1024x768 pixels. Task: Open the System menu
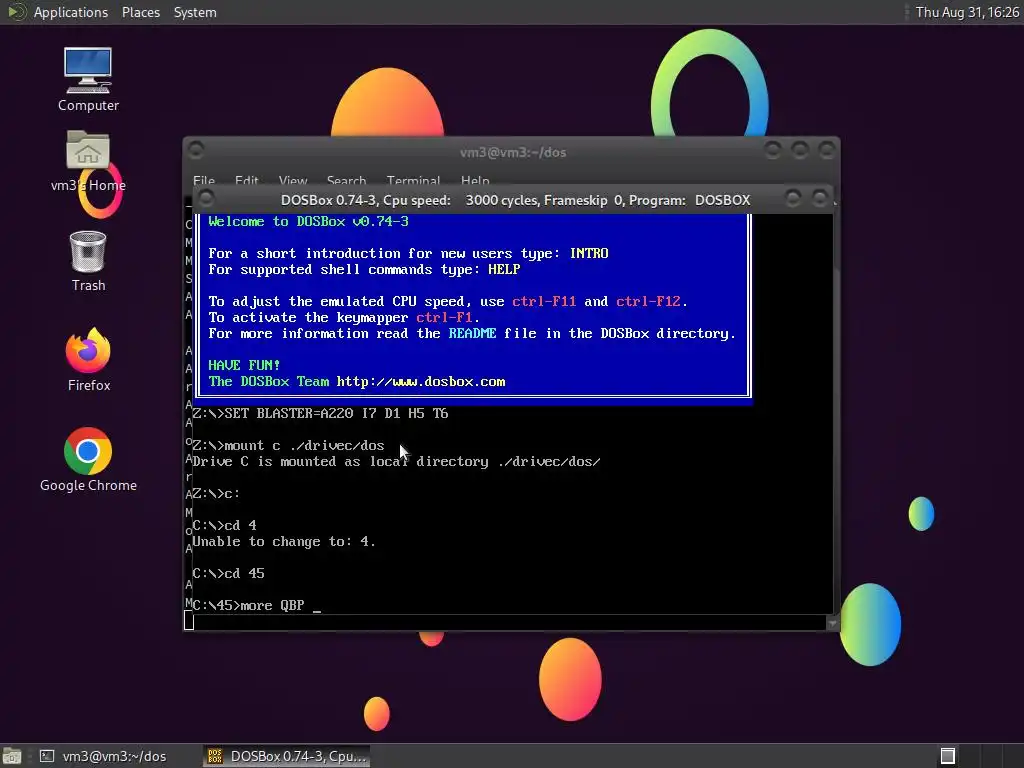195,12
